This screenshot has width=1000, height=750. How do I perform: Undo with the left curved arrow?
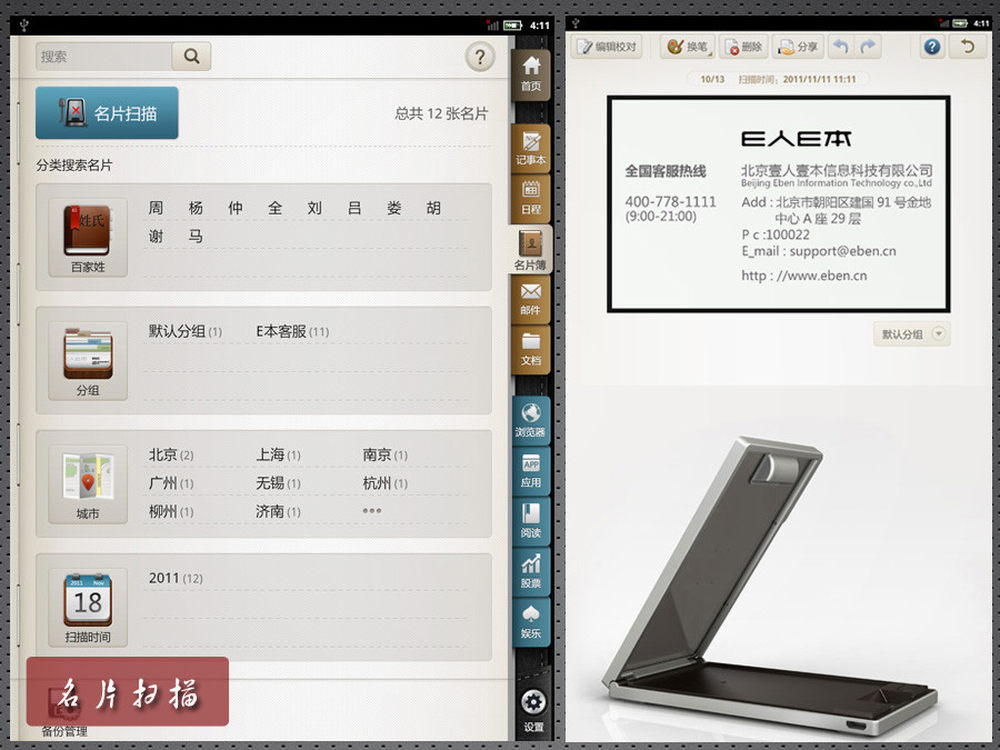tap(841, 47)
